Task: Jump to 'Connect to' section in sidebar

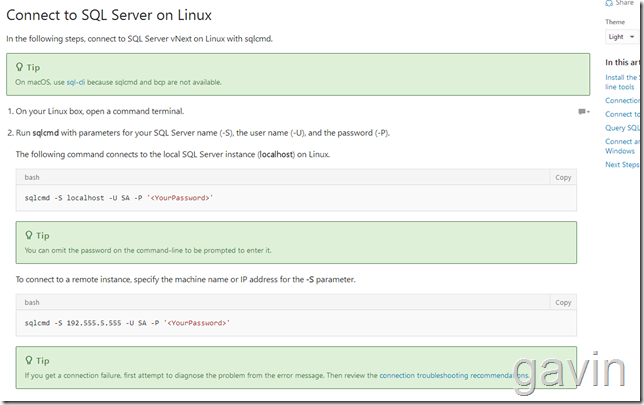Action: (x=622, y=114)
